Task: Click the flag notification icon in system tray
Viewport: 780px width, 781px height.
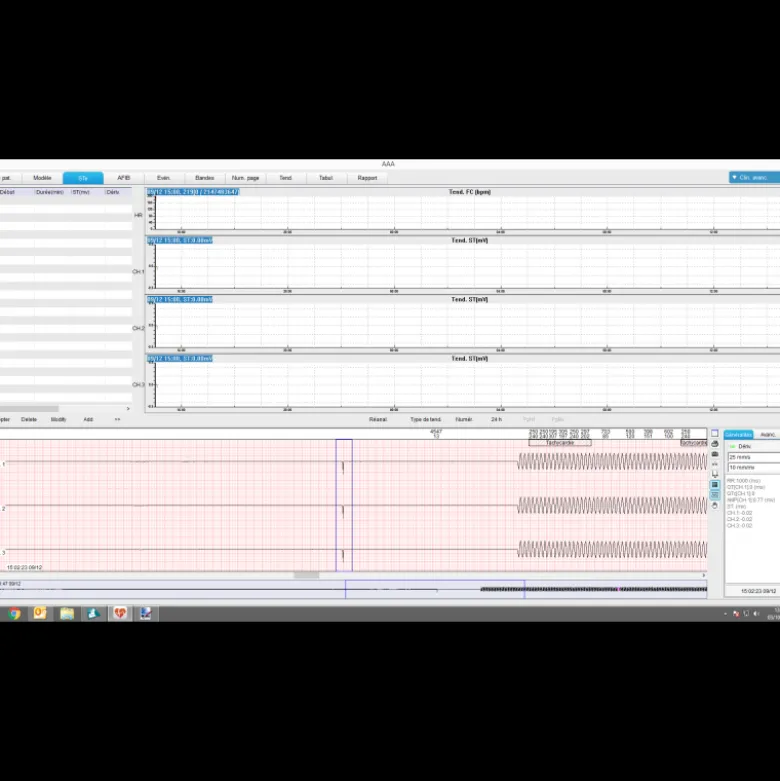Action: coord(736,614)
